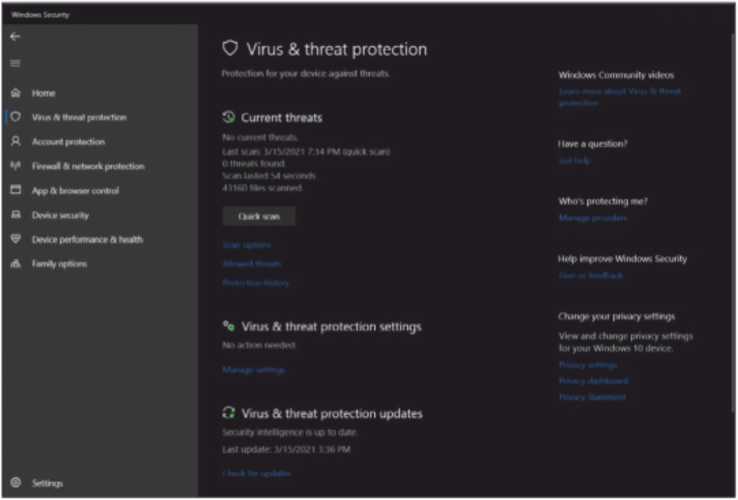Viewport: 738px width, 500px height.
Task: Click "Virus & threat protection settings" heading
Action: click(331, 326)
